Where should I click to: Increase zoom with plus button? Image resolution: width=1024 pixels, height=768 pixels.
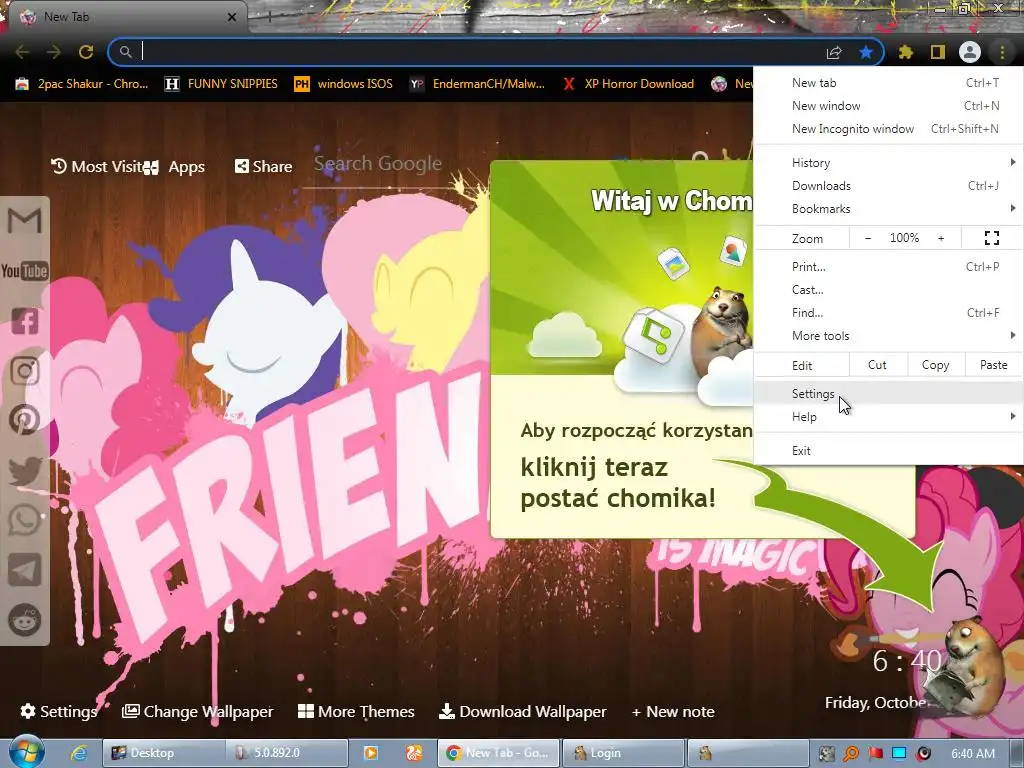pos(941,238)
